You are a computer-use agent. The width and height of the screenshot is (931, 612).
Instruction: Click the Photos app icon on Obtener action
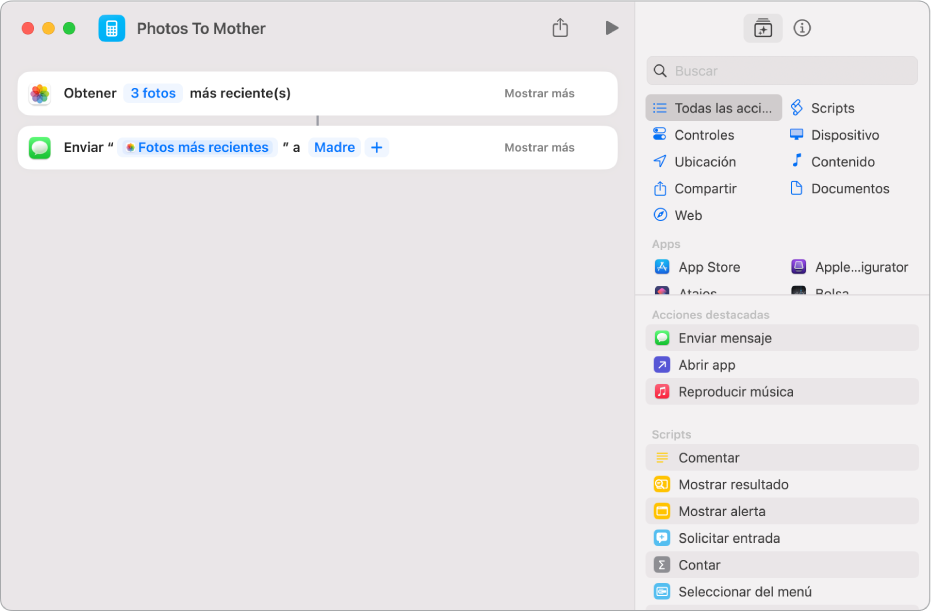(x=40, y=93)
